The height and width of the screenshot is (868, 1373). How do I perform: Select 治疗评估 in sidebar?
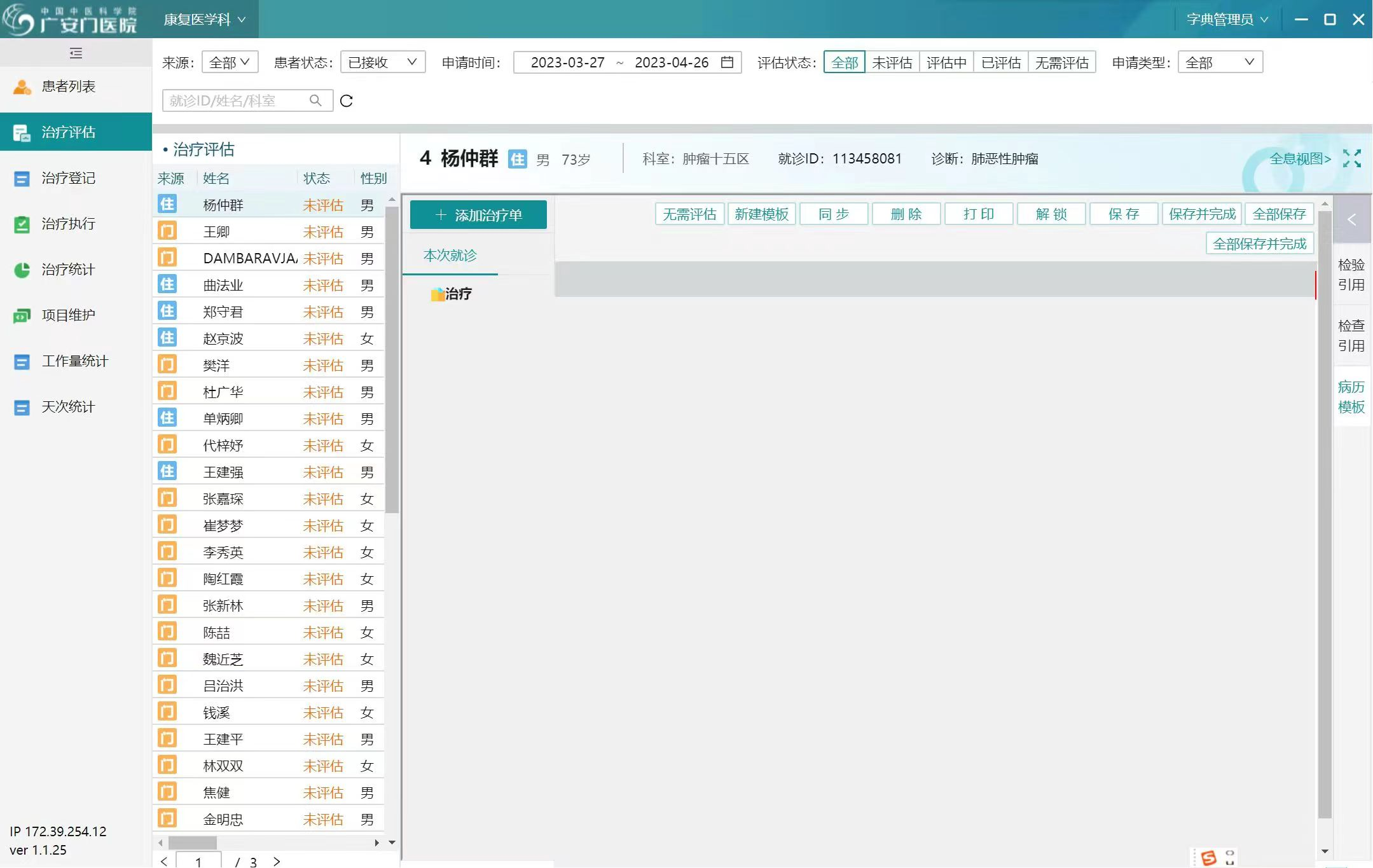coord(76,132)
